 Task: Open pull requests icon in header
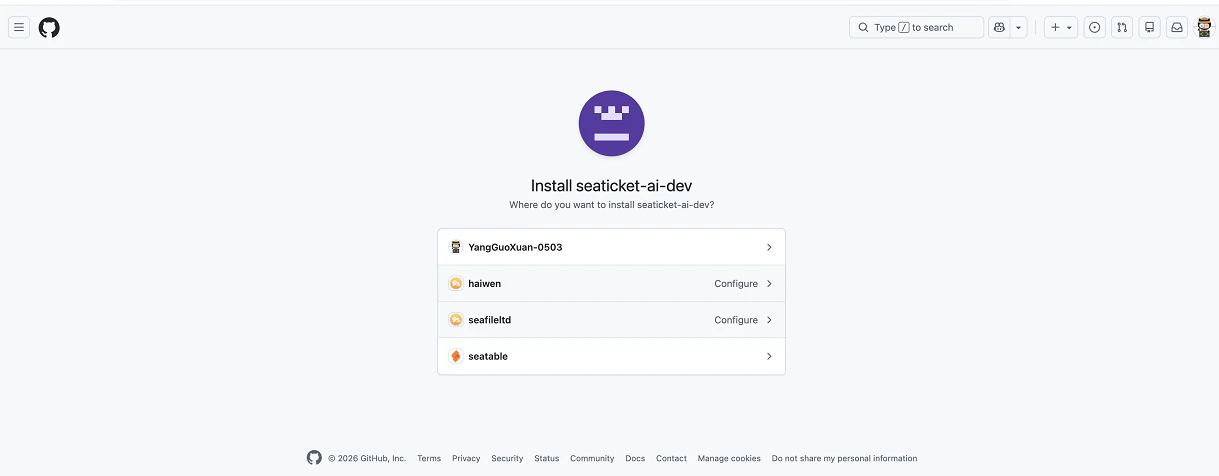point(1122,28)
